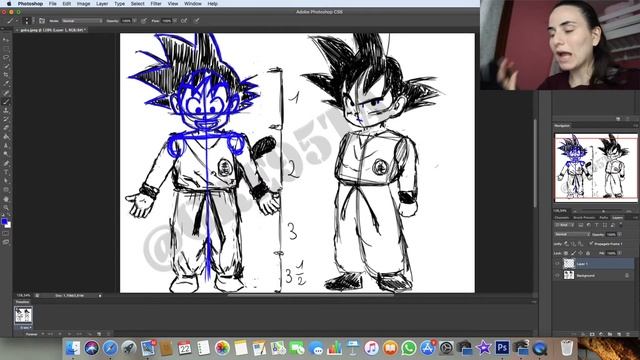The image size is (640, 360).
Task: Toggle Propagate Frame 1 checkbox
Action: 591,244
